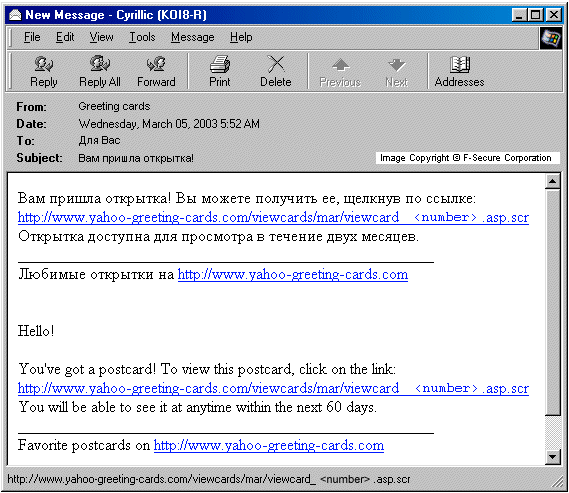Click the Reply All icon
Screen dimensions: 569x493
[x=99, y=63]
